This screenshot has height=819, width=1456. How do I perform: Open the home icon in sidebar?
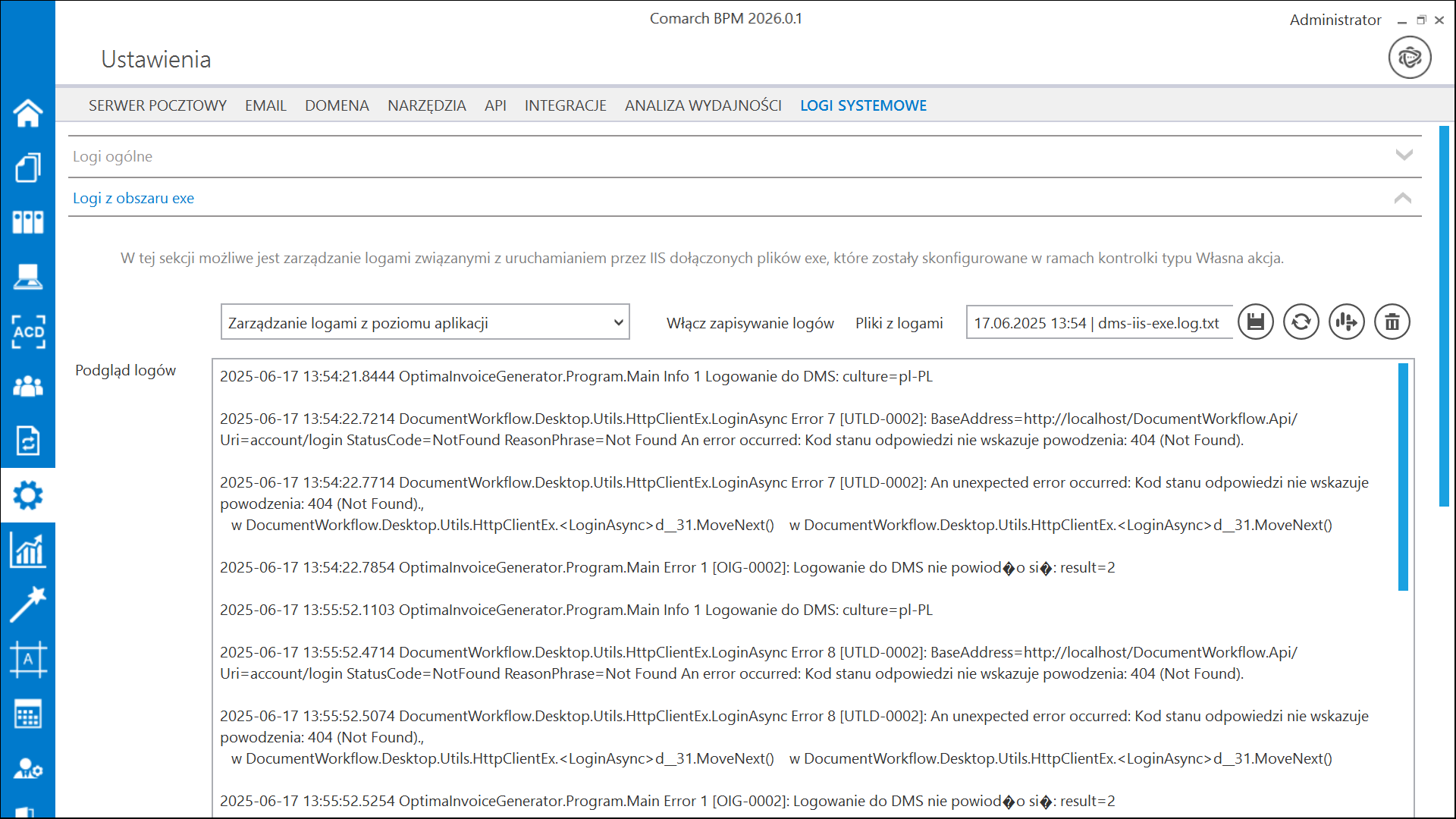coord(28,113)
